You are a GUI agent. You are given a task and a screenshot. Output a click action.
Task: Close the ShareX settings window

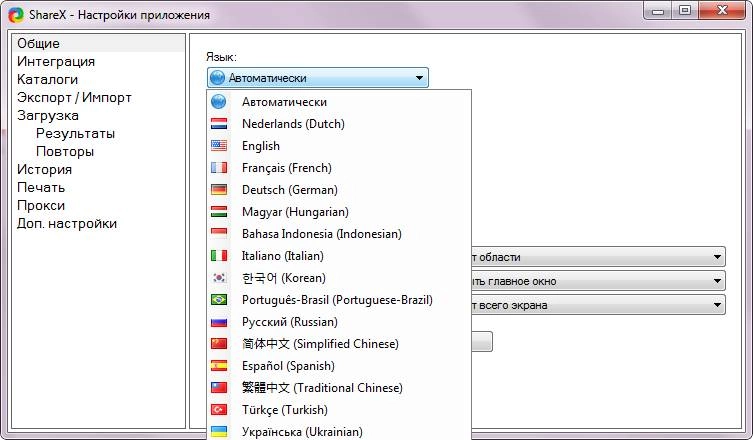tap(722, 11)
